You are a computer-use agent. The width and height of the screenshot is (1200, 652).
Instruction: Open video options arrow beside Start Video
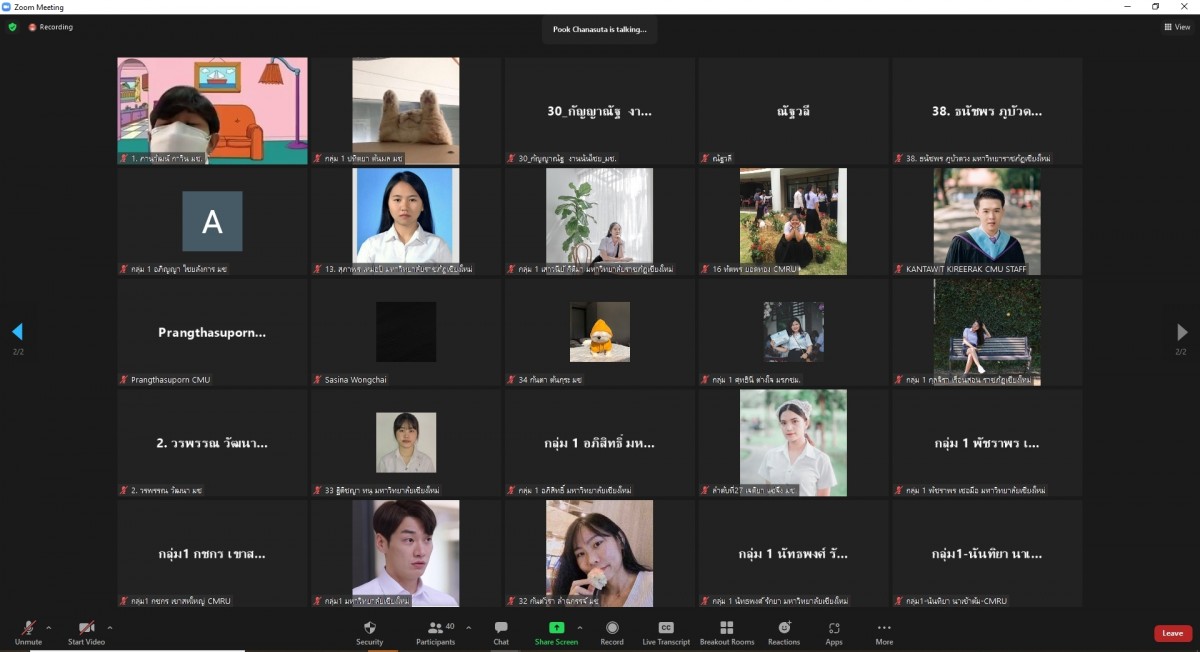[x=109, y=628]
